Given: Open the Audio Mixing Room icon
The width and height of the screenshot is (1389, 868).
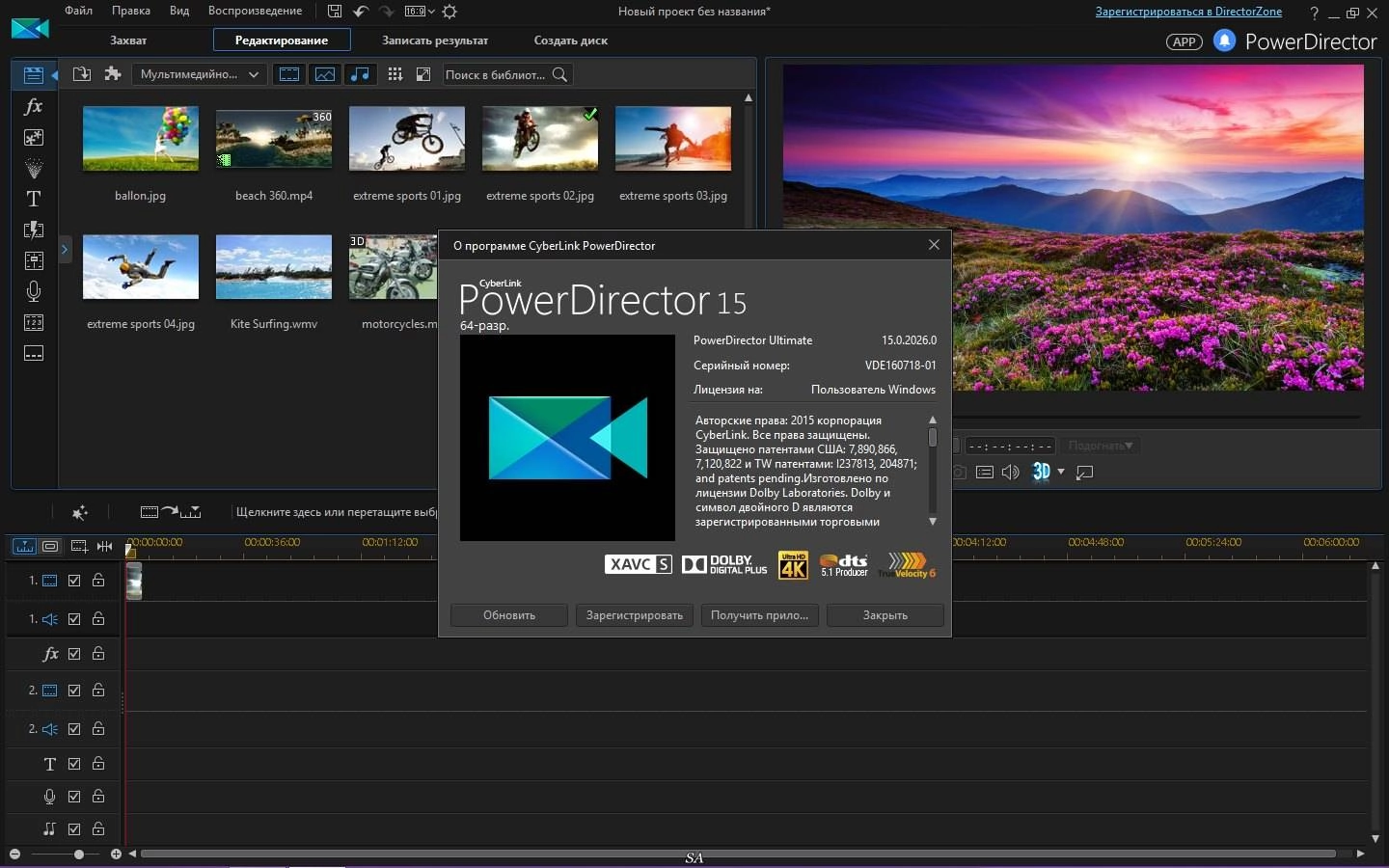Looking at the screenshot, I should tap(34, 260).
